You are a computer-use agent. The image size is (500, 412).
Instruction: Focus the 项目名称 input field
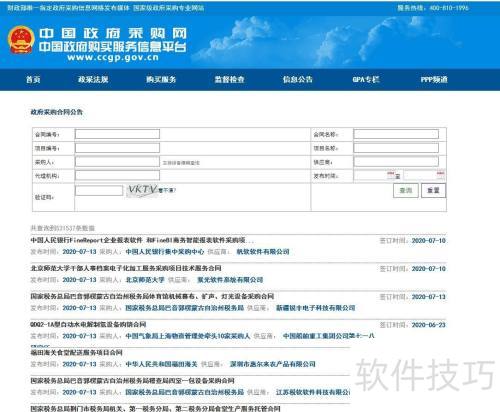coord(396,148)
